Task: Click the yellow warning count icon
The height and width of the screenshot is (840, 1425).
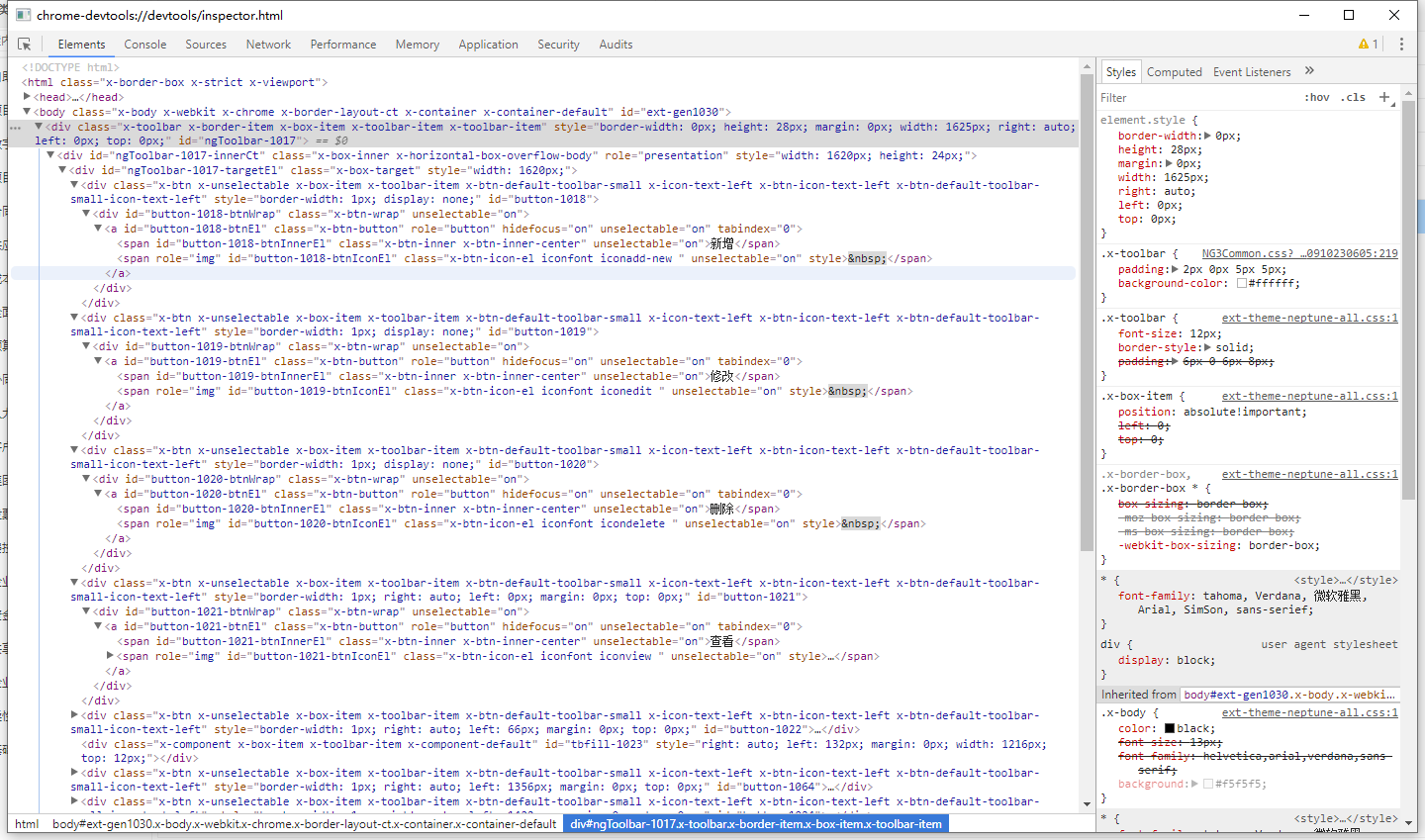Action: pyautogui.click(x=1368, y=45)
